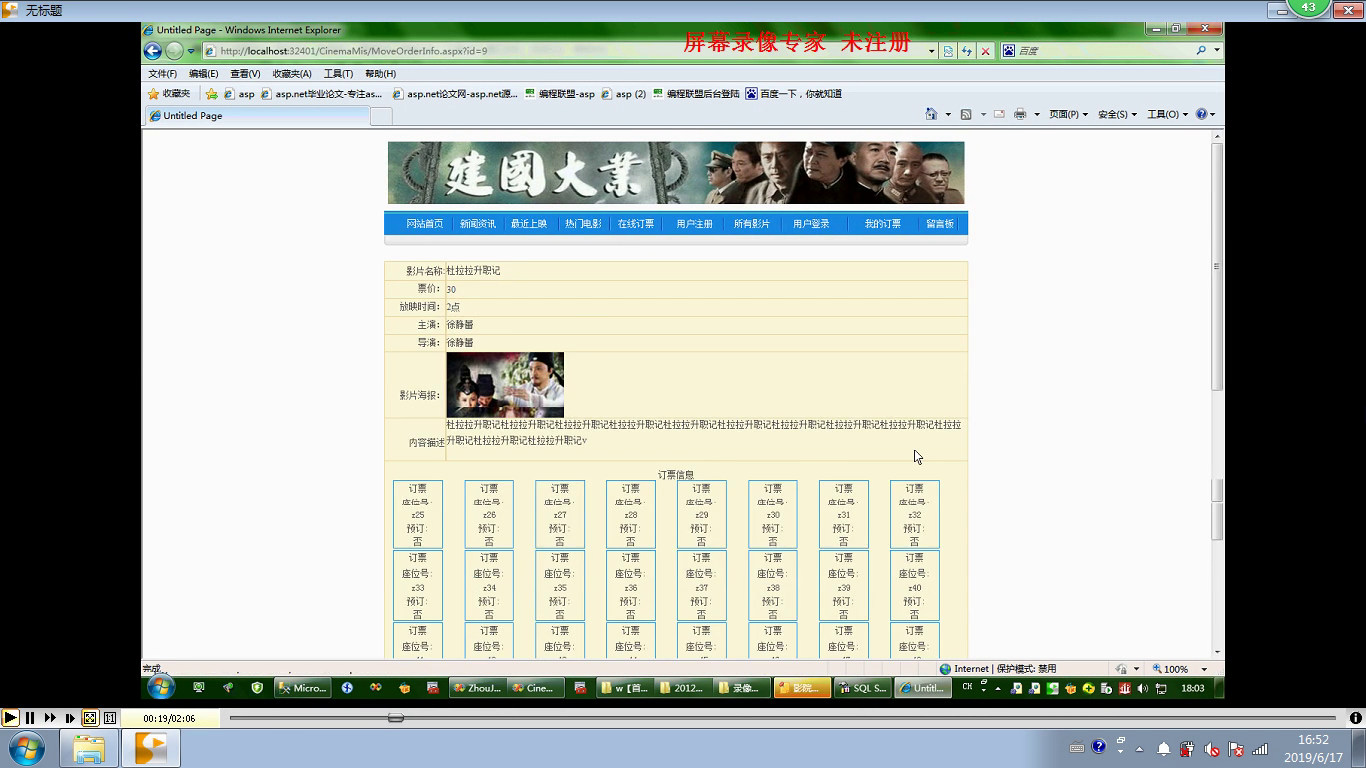This screenshot has width=1366, height=768.
Task: Click the network signal icon in host tray
Action: pos(1260,748)
